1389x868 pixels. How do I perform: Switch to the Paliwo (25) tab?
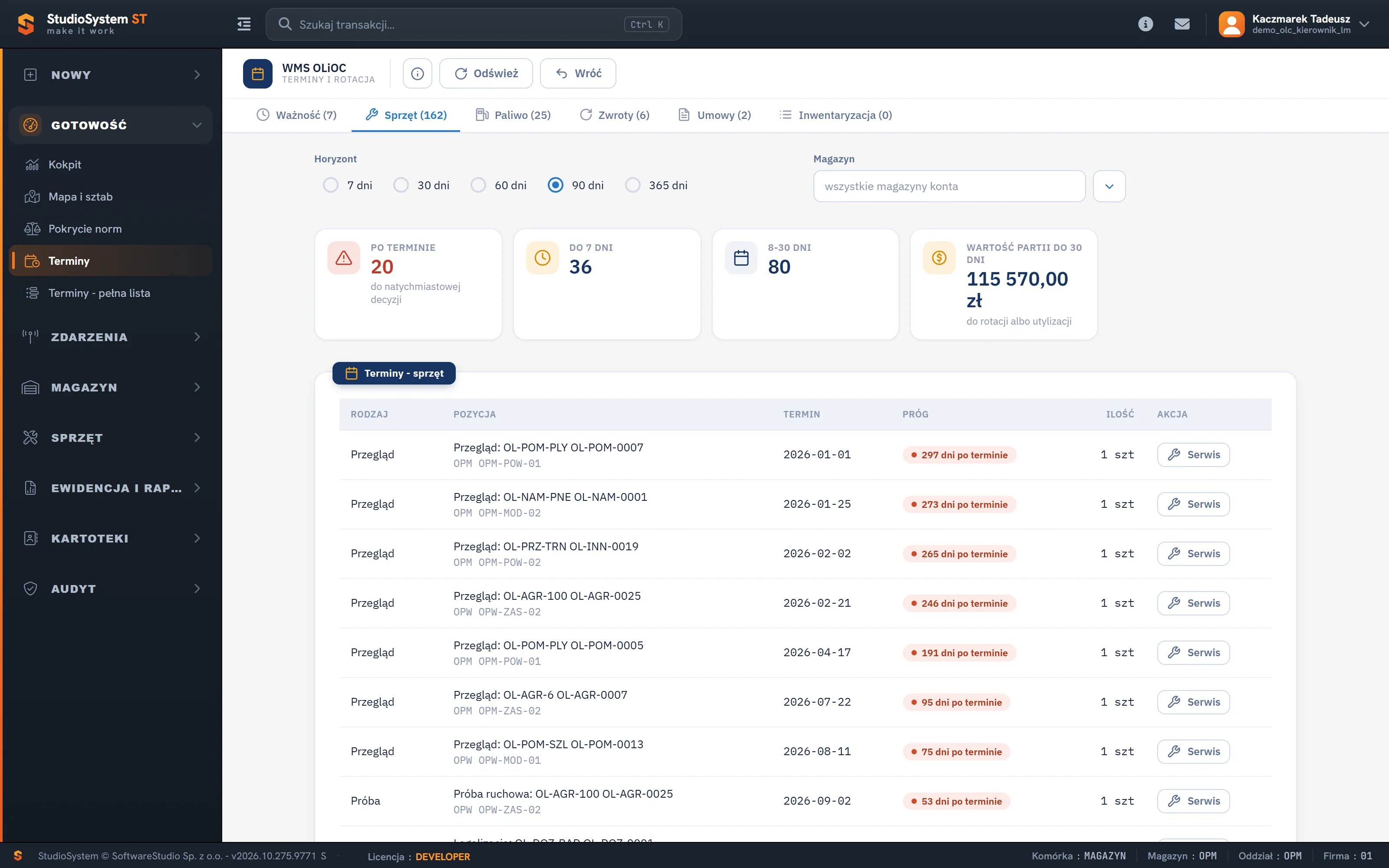click(513, 115)
